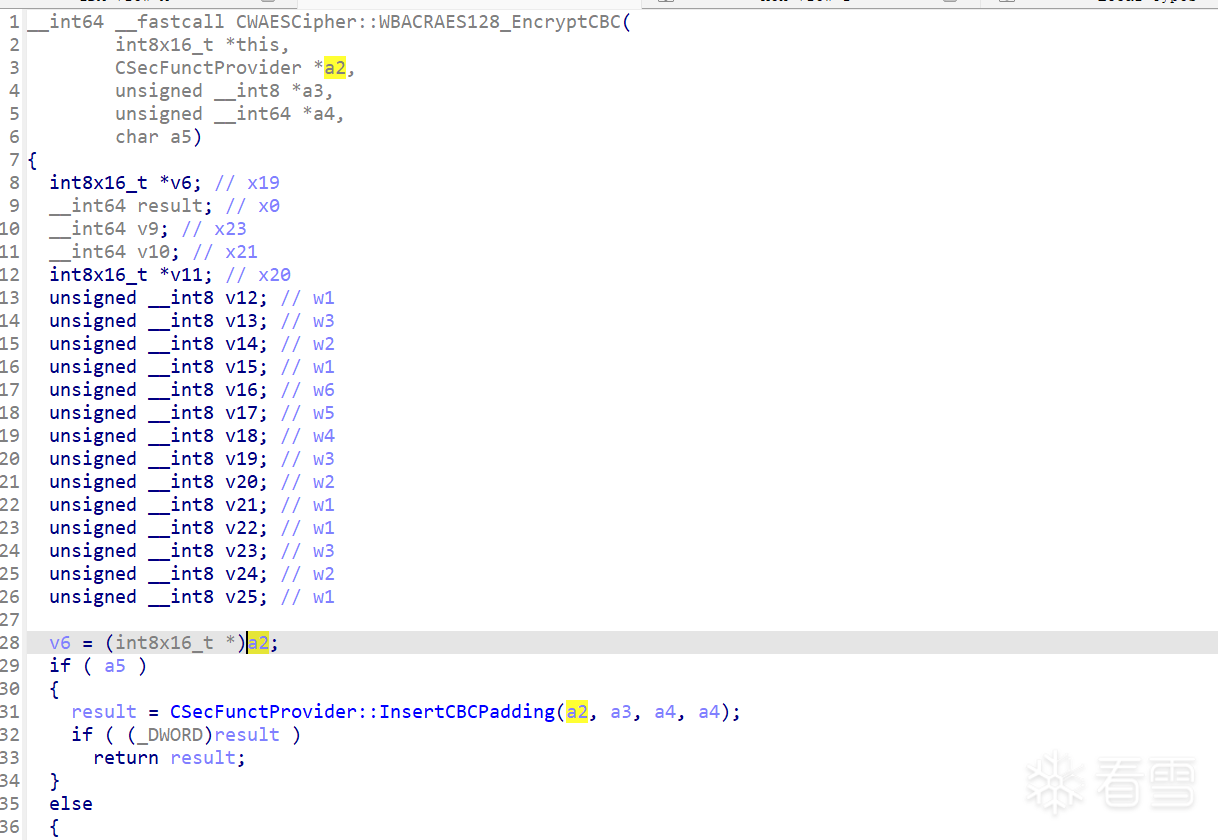
Task: Click line number 27 in the gutter
Action: 10,619
